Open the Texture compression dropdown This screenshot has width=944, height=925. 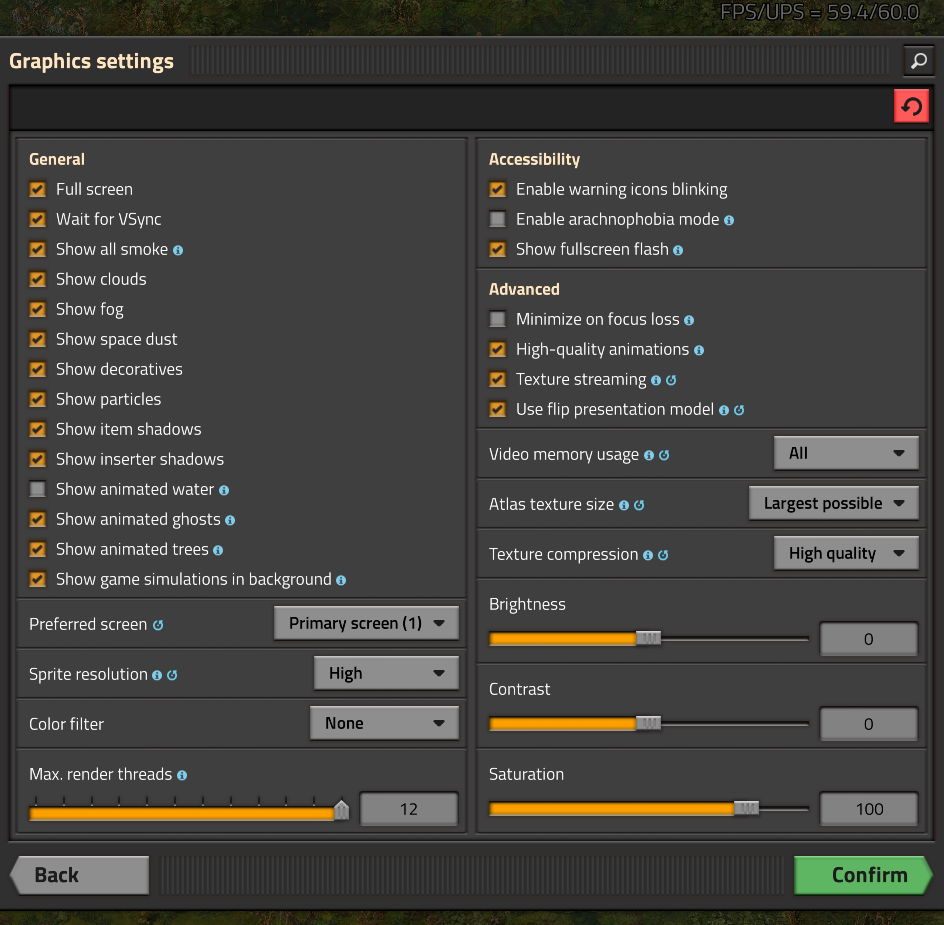click(x=846, y=553)
